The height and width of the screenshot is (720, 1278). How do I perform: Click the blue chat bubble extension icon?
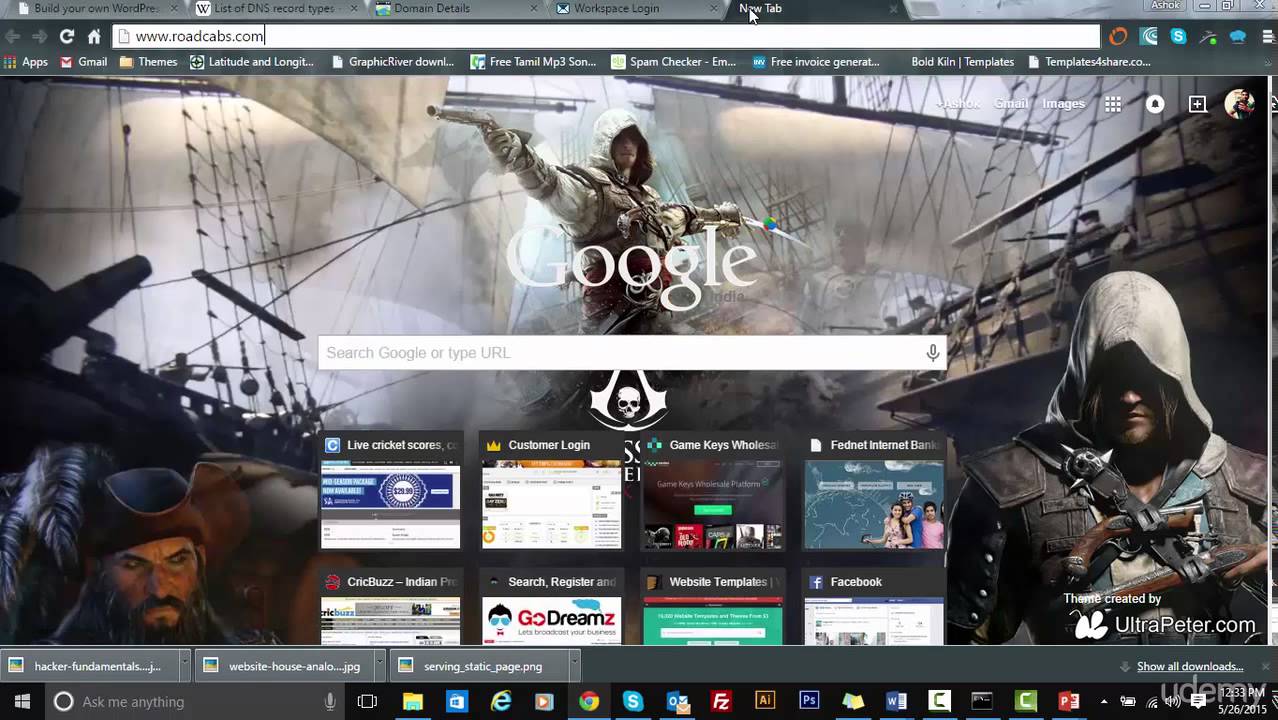pos(1239,37)
